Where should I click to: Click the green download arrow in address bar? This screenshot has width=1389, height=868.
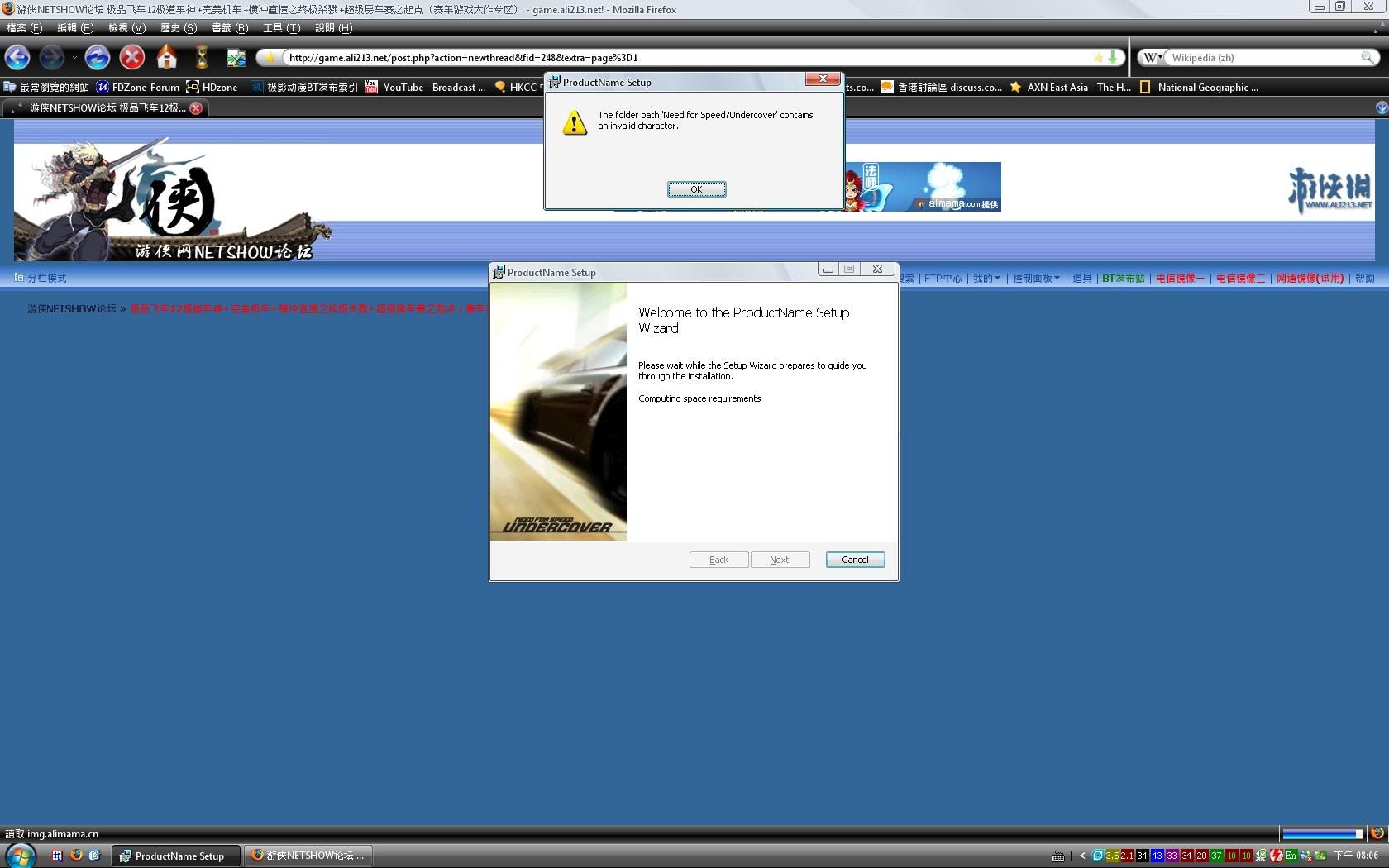point(1113,57)
